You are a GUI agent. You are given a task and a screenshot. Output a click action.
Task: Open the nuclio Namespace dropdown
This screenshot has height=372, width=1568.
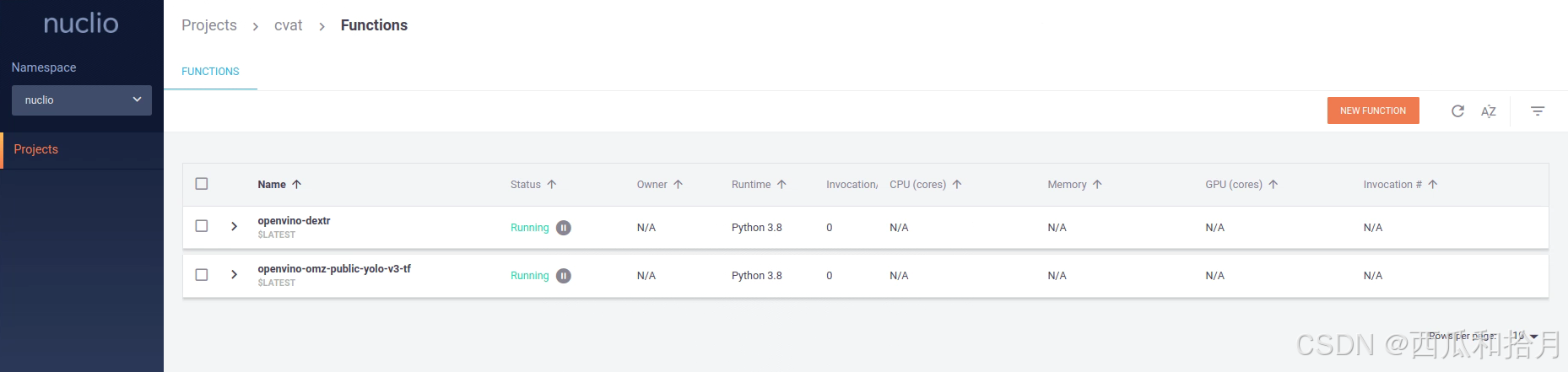click(x=82, y=100)
